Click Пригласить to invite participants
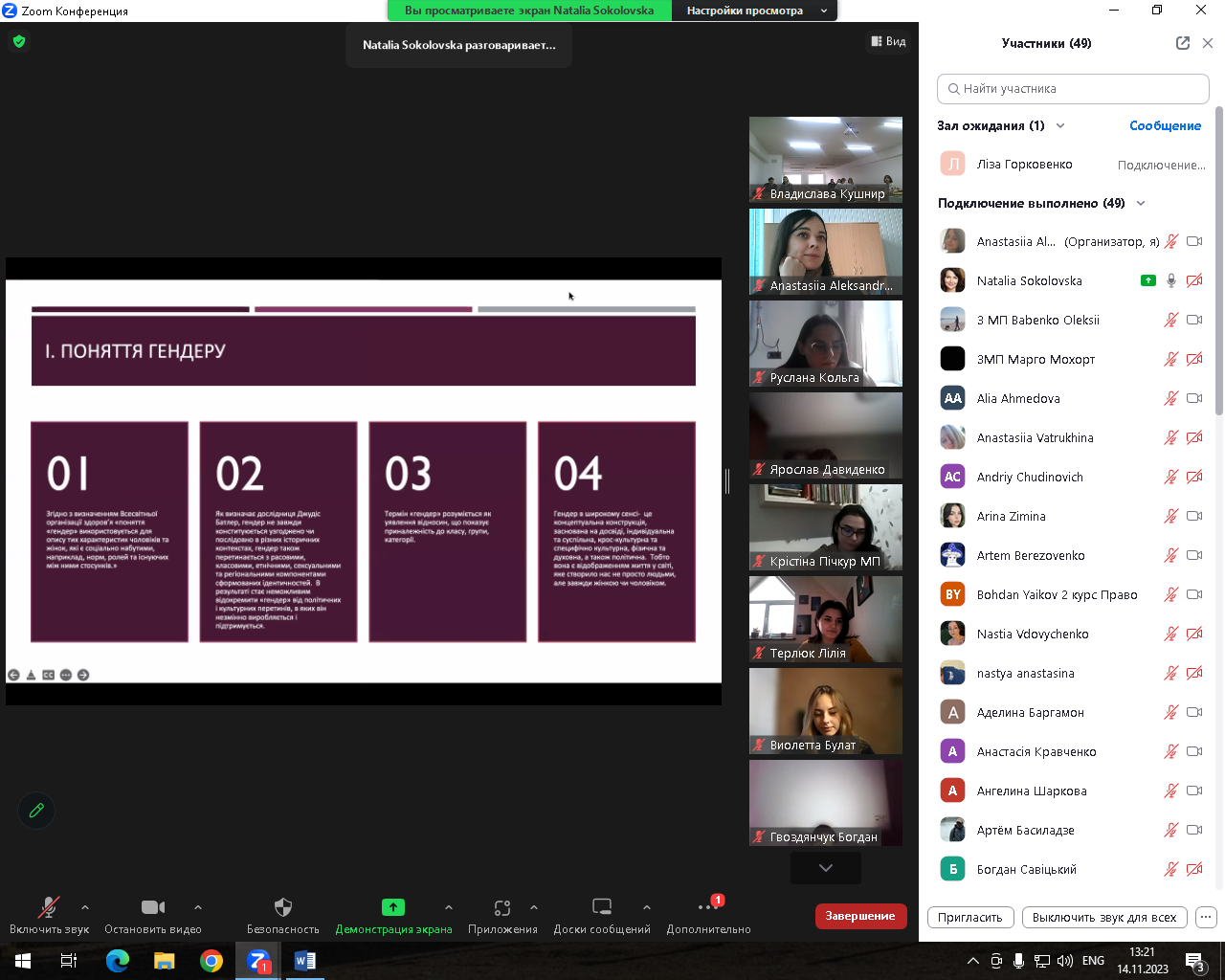Screen dimensions: 1225x980 970,917
